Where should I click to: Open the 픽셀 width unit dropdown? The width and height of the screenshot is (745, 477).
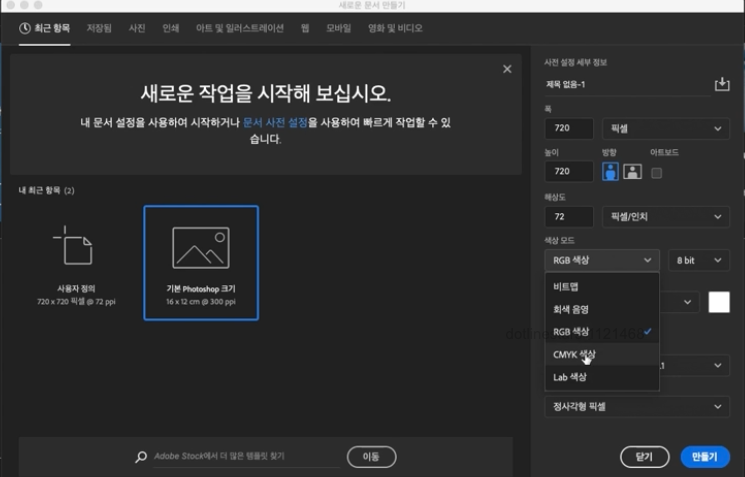click(x=666, y=129)
